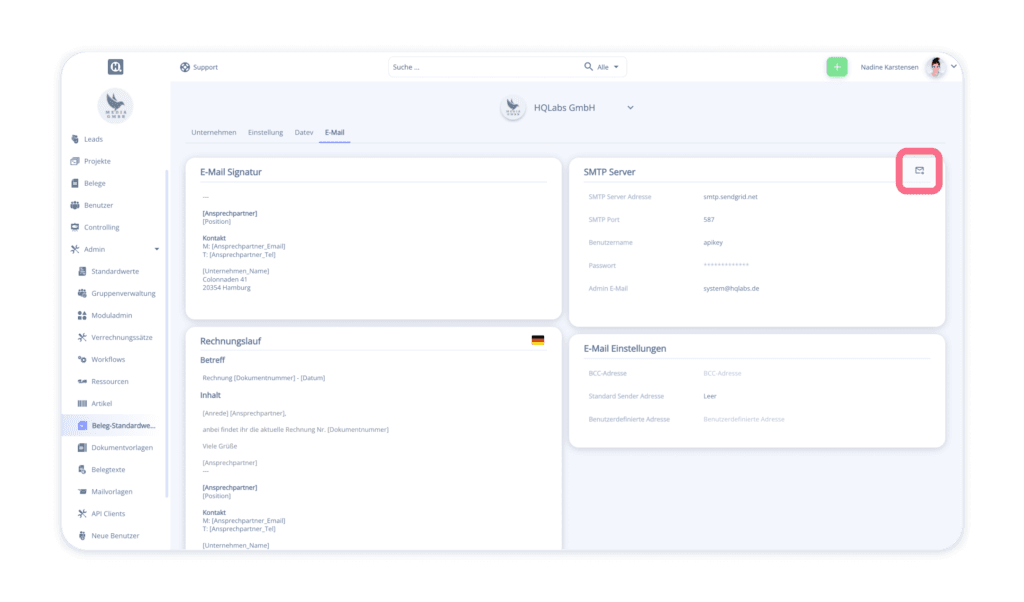1024x602 pixels.
Task: Select the Einstellung tab
Action: pos(265,132)
